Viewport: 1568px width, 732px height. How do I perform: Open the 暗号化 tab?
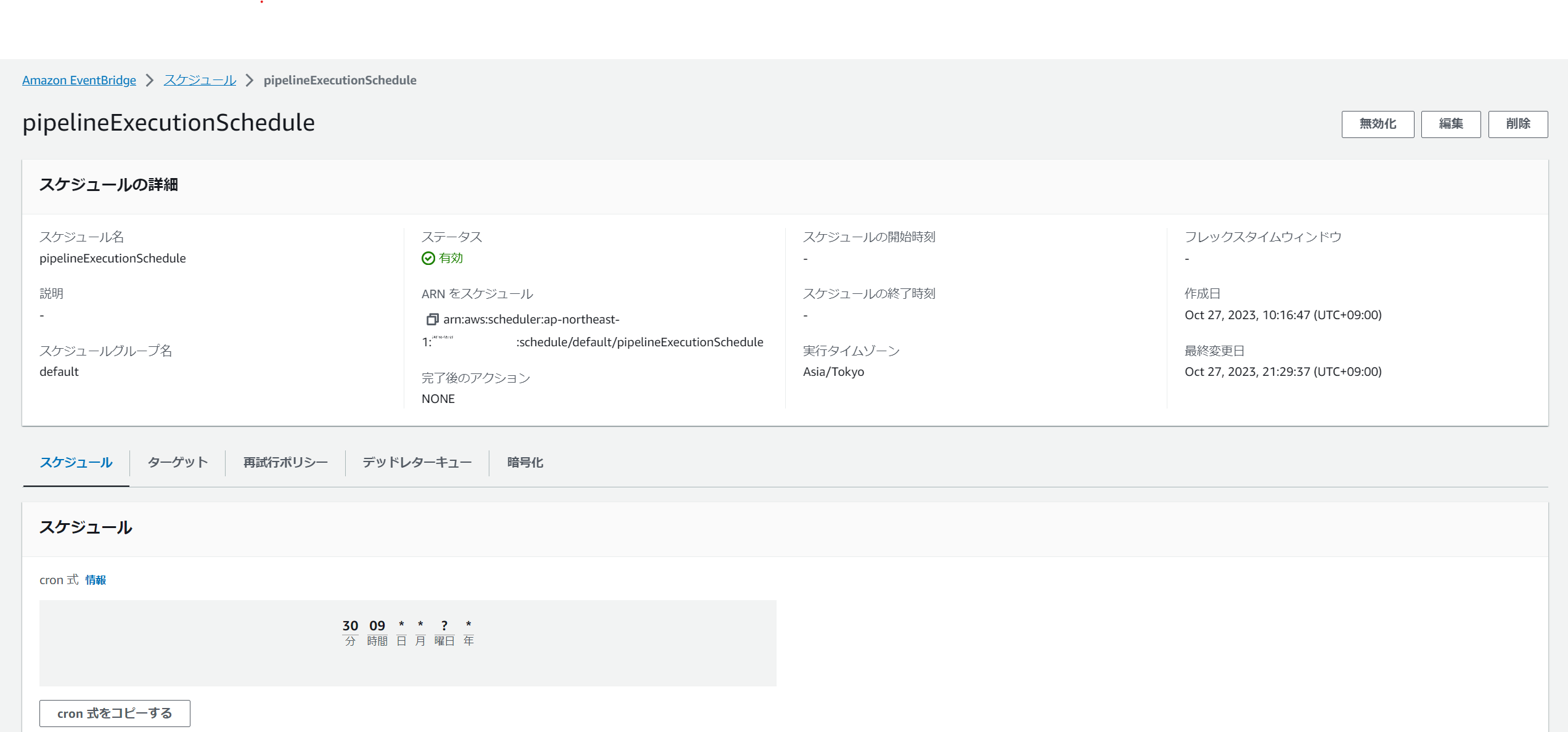click(x=525, y=463)
